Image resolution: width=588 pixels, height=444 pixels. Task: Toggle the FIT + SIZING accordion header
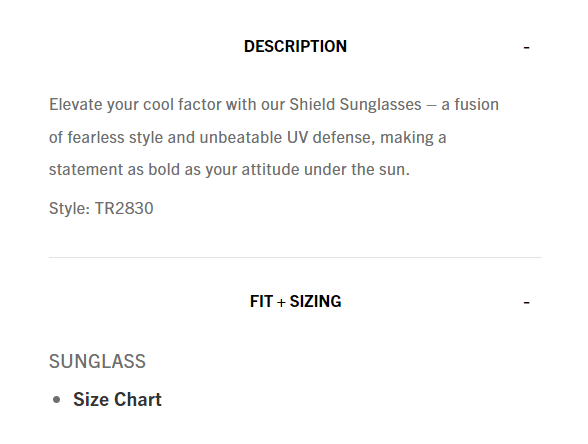(x=296, y=302)
